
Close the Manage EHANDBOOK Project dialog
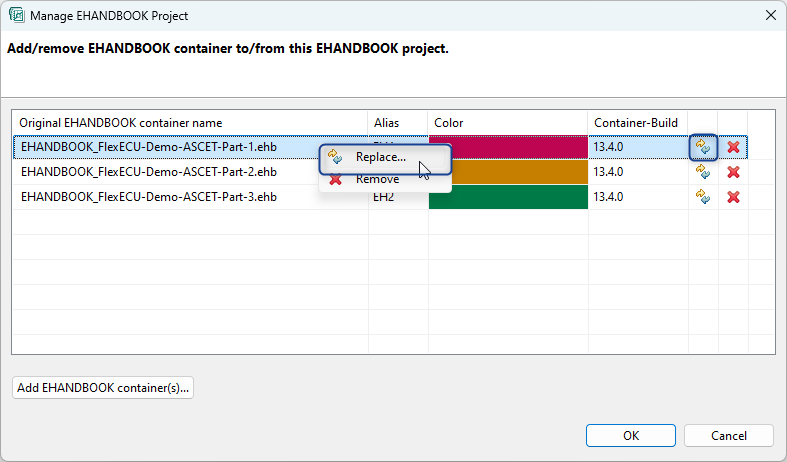pyautogui.click(x=769, y=16)
